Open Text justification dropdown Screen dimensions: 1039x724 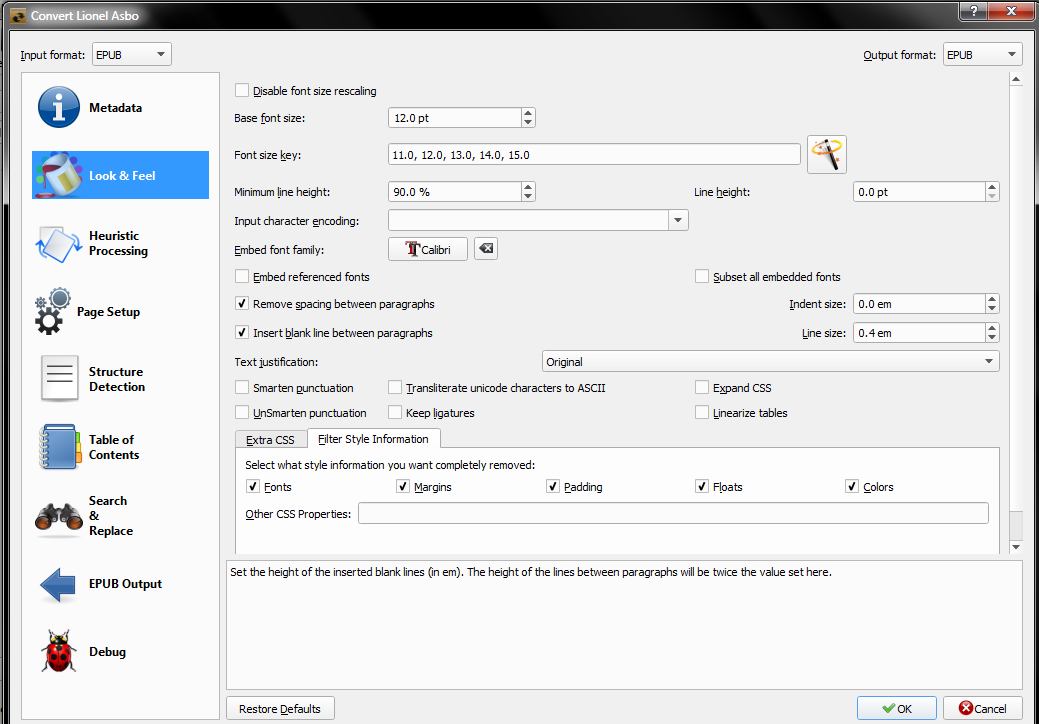coord(771,362)
